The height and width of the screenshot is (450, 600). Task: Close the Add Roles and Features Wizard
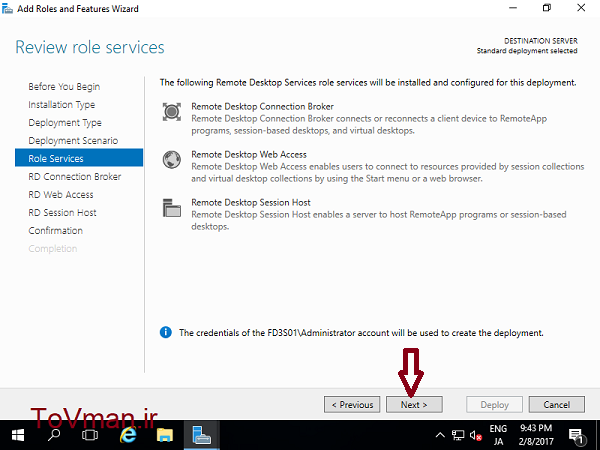click(x=581, y=8)
